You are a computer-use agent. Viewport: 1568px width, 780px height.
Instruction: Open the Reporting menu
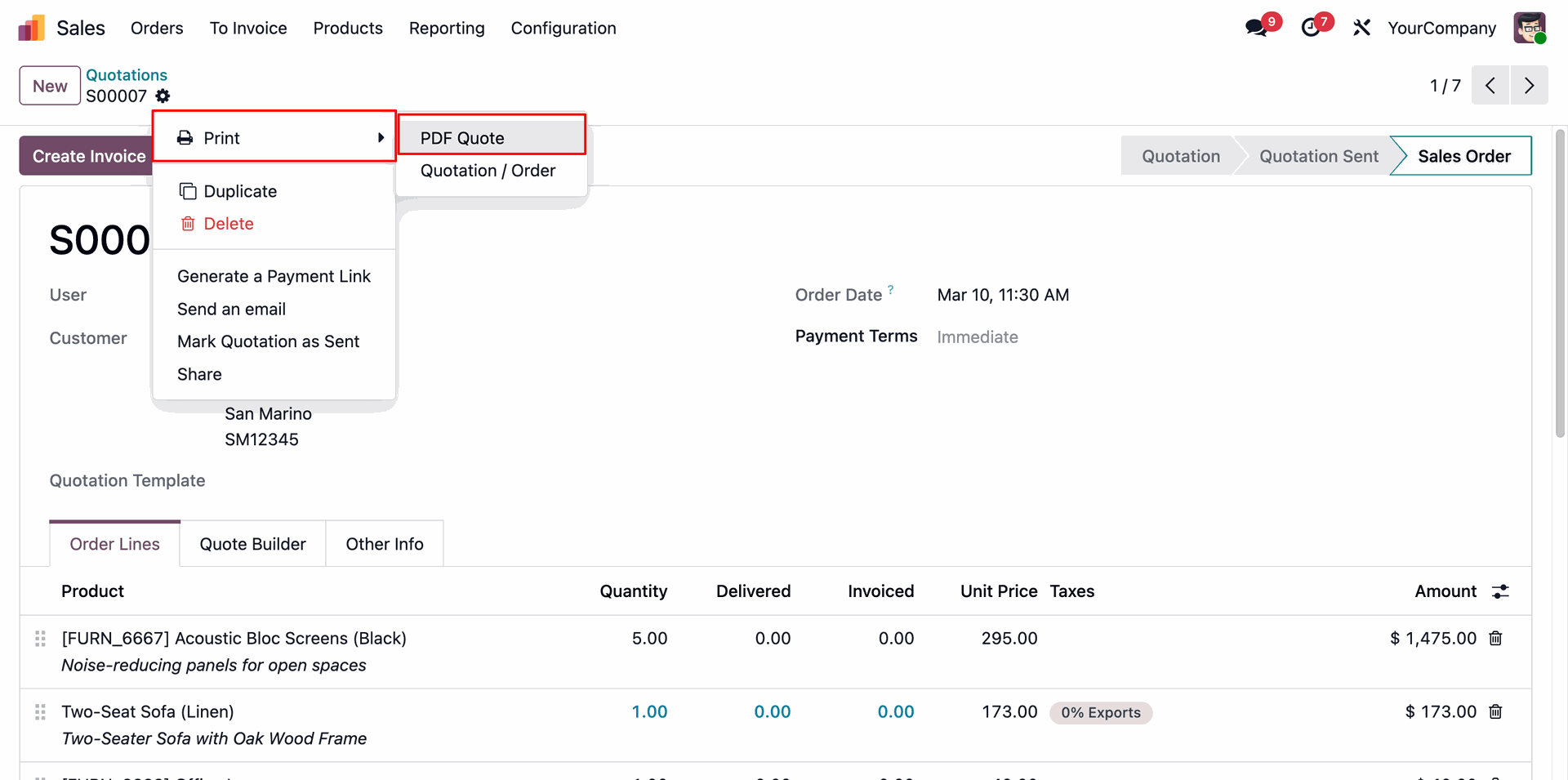tap(447, 29)
